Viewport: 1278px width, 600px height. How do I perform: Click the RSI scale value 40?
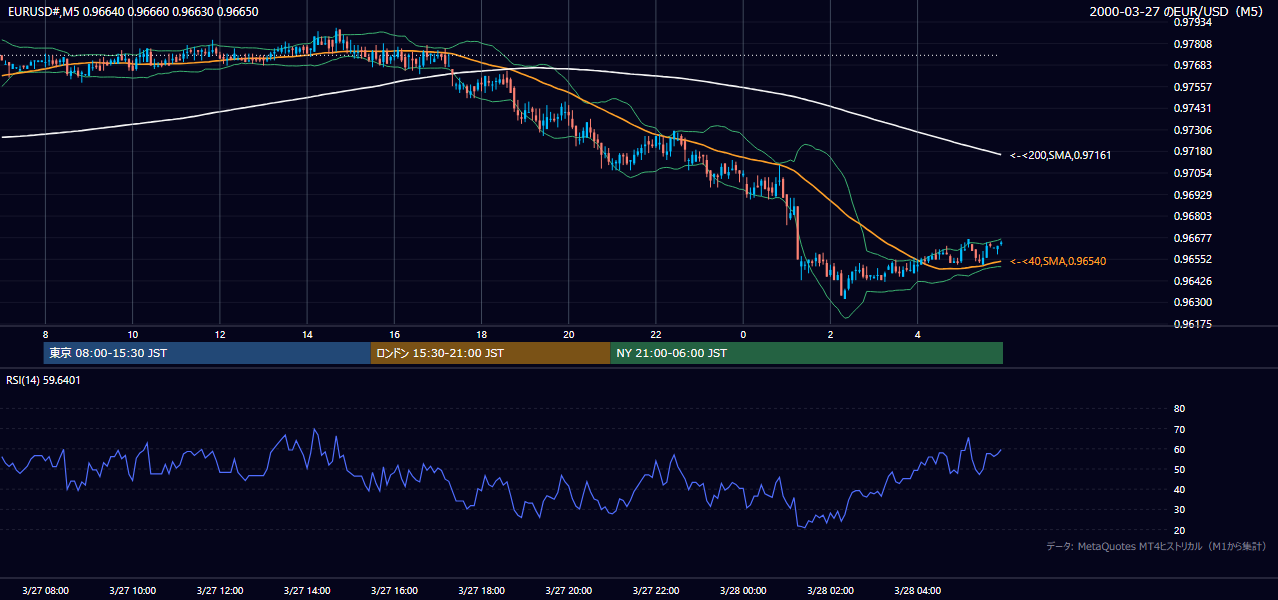1179,490
